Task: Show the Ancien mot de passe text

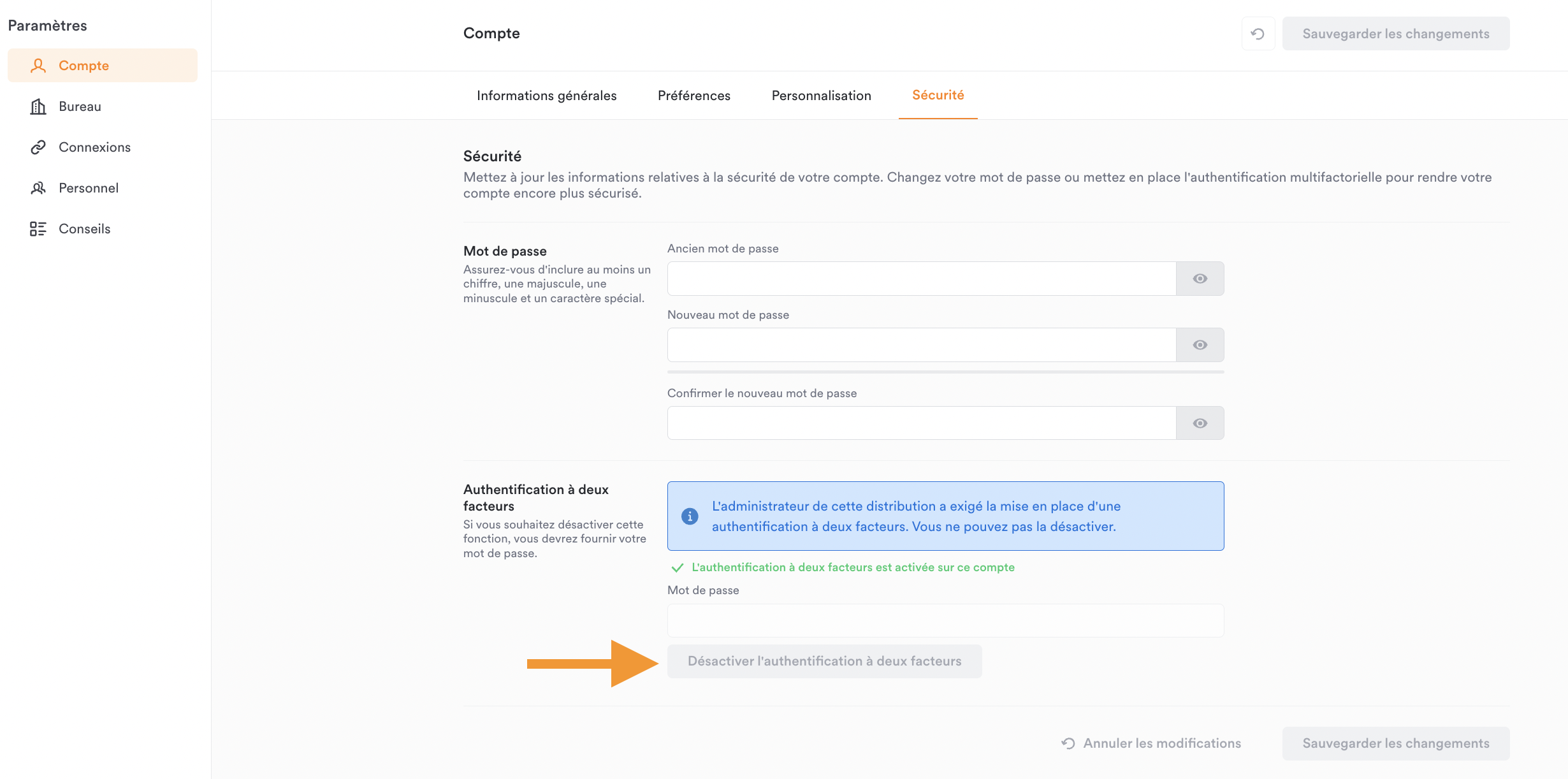Action: click(1200, 279)
